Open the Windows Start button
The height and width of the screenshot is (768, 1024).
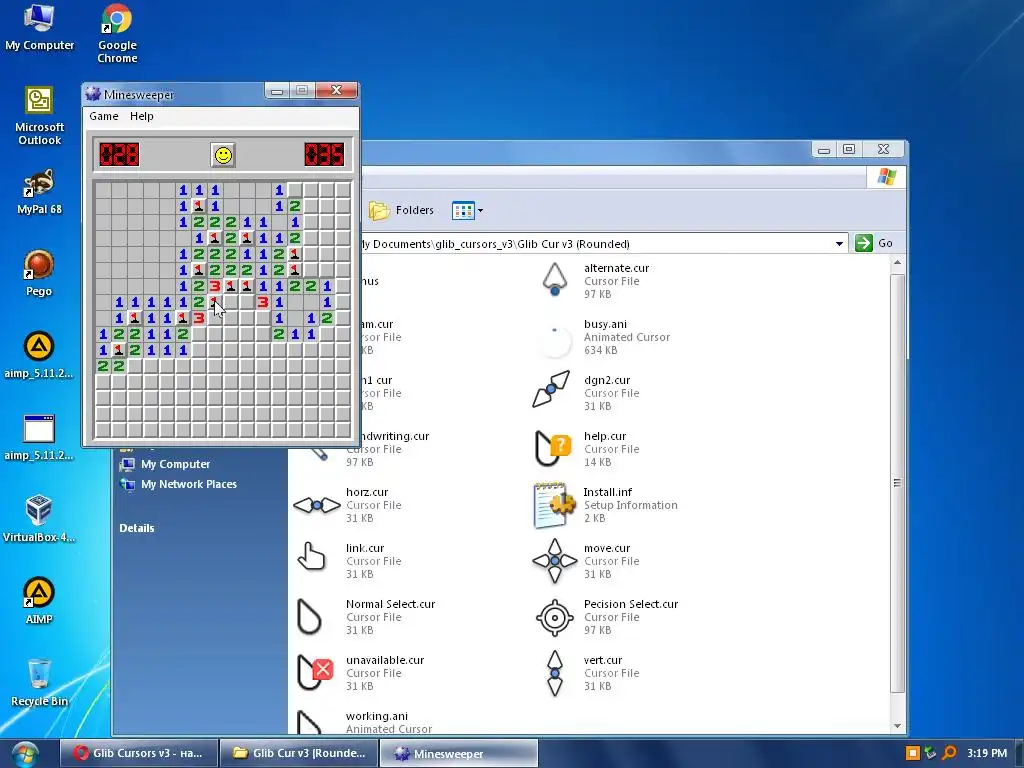(24, 754)
